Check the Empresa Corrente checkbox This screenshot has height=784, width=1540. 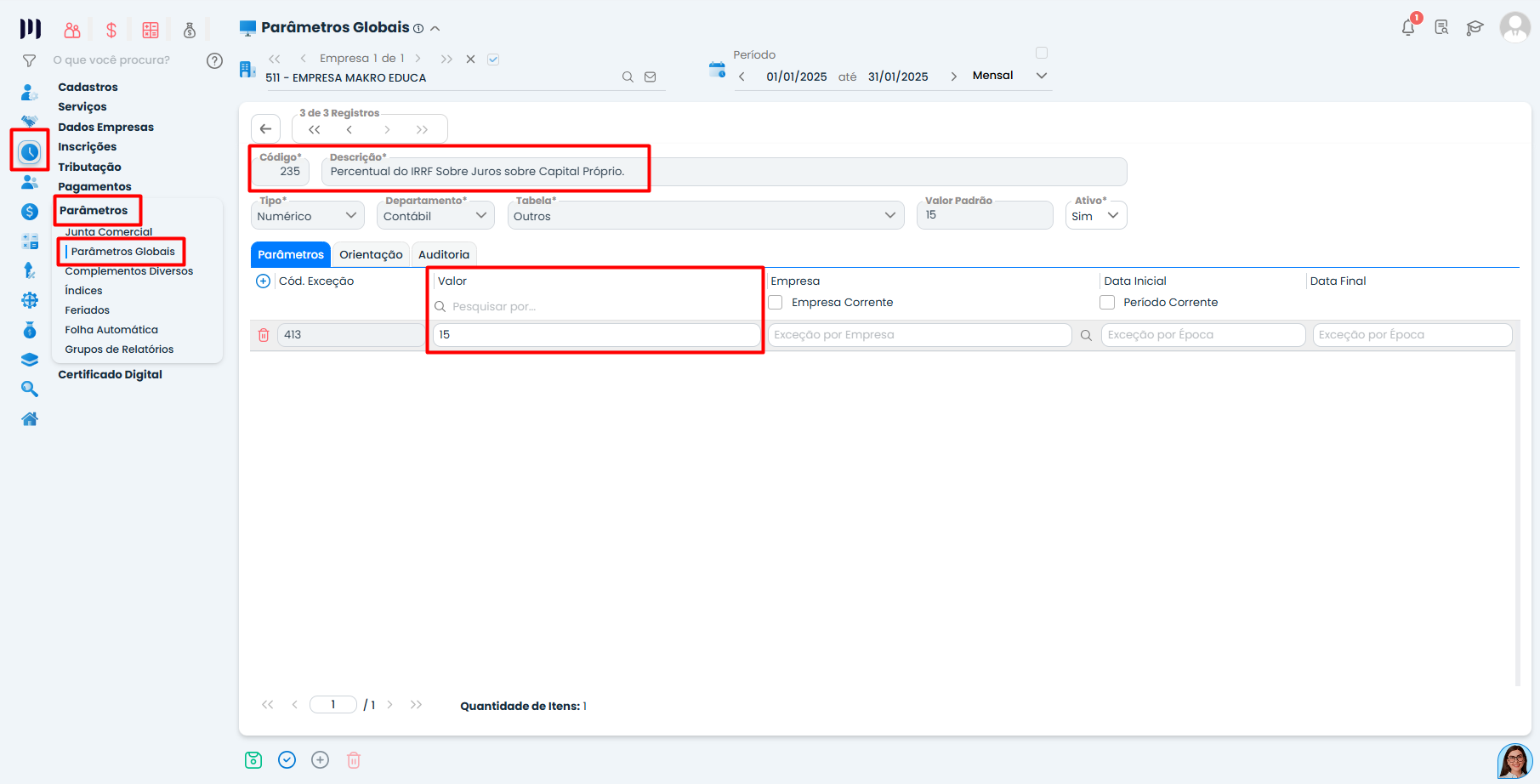pos(776,302)
